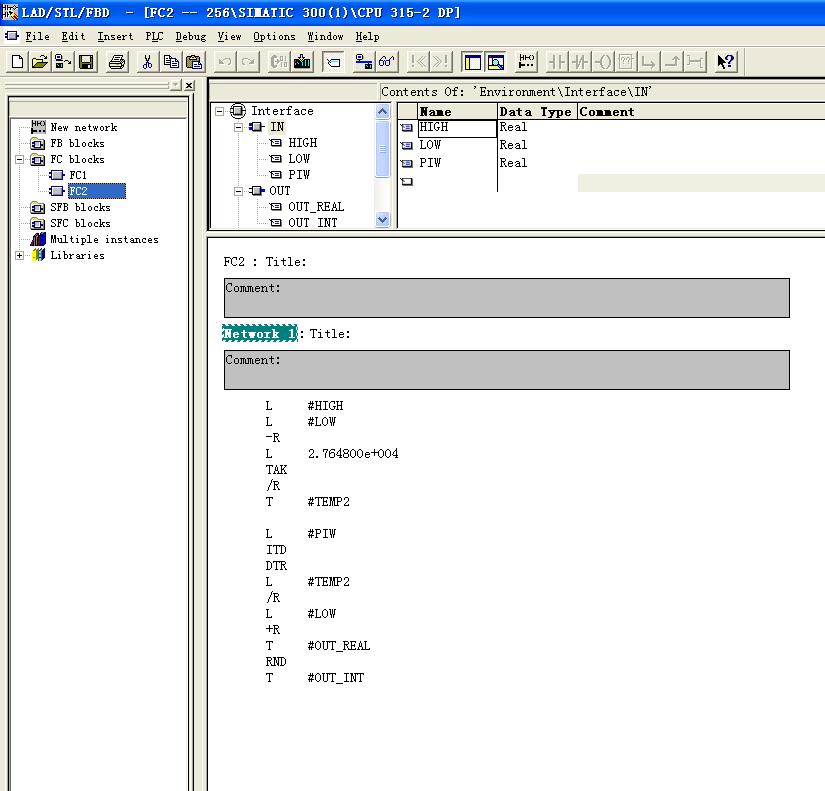Select FC1 in the blocks tree
This screenshot has height=791, width=825.
(x=78, y=175)
